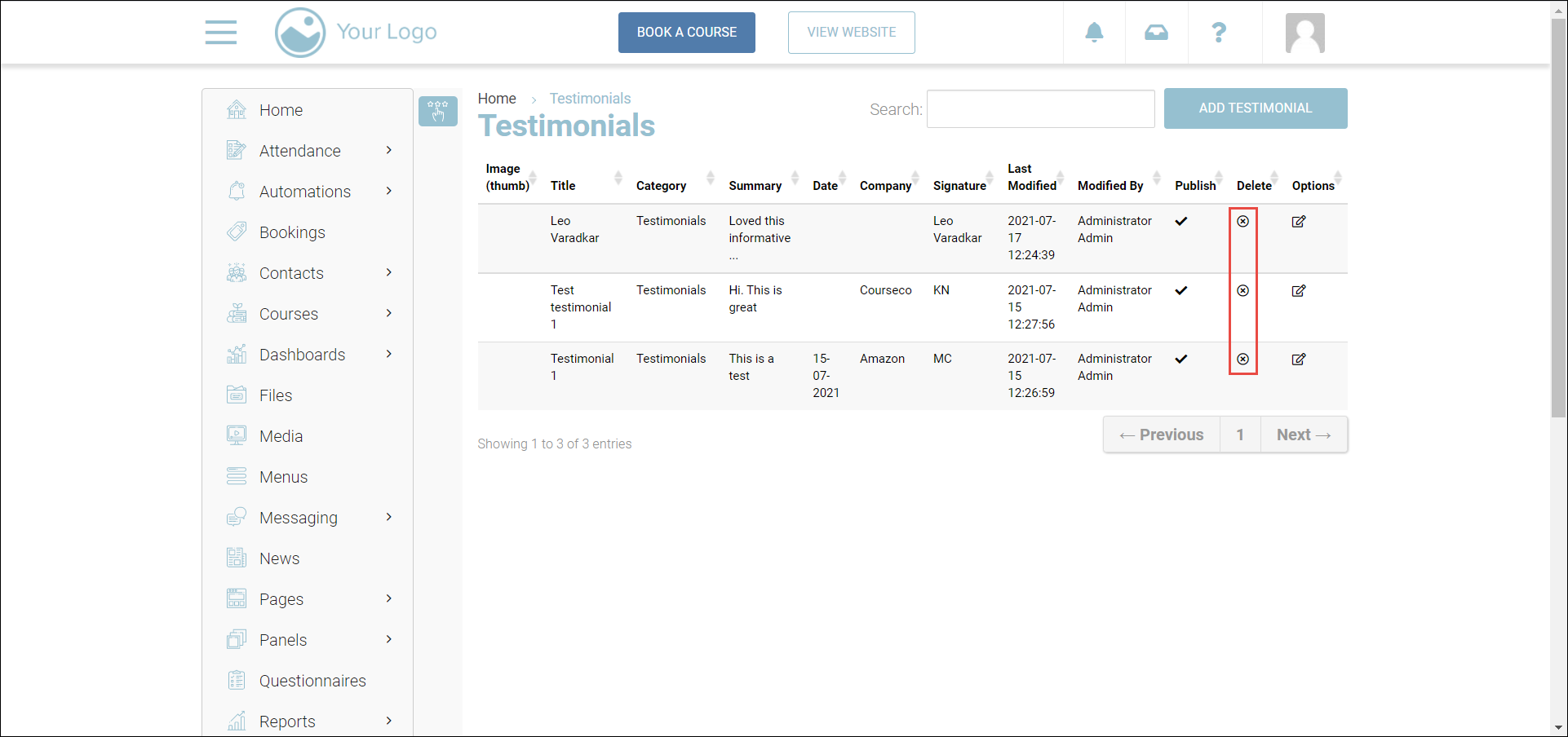The image size is (1568, 737).
Task: Click the Add Testimonial button
Action: [1255, 108]
